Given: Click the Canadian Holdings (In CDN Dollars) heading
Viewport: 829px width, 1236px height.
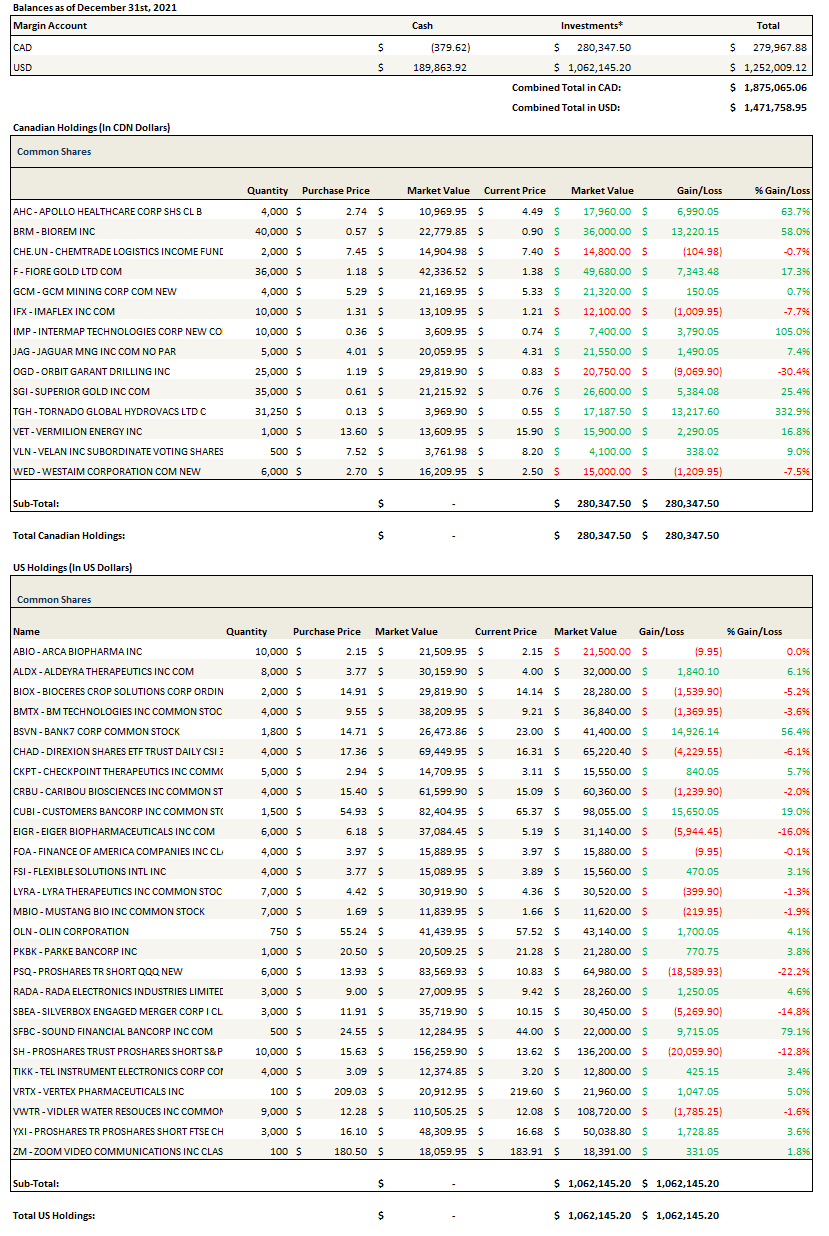Looking at the screenshot, I should tap(91, 128).
